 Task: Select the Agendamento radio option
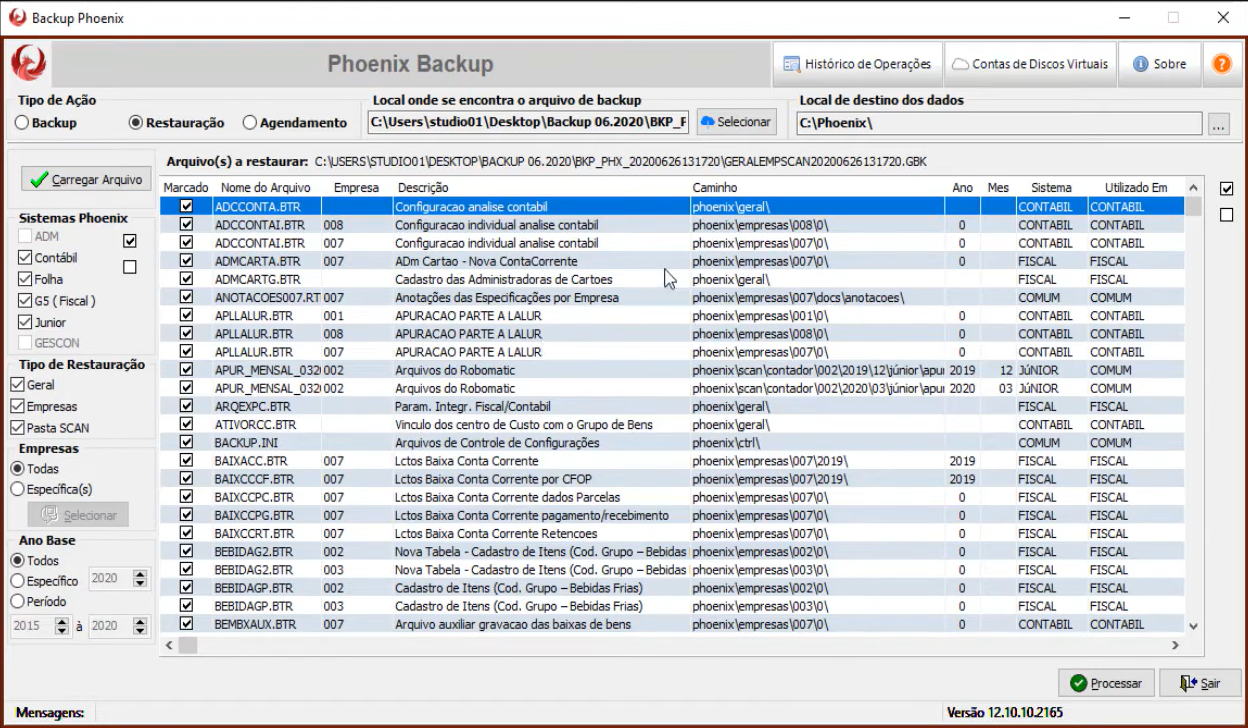295,123
